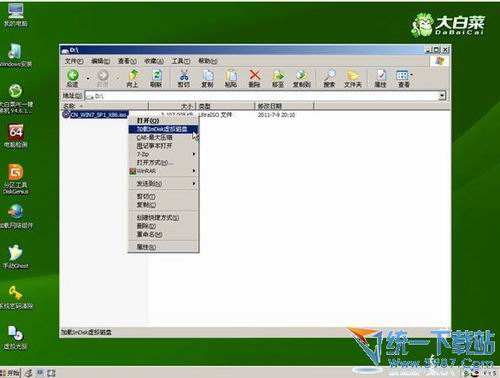Screen dimensions: 500x378
Task: Click the Cut scissors icon (剪切)
Action: coord(184,78)
